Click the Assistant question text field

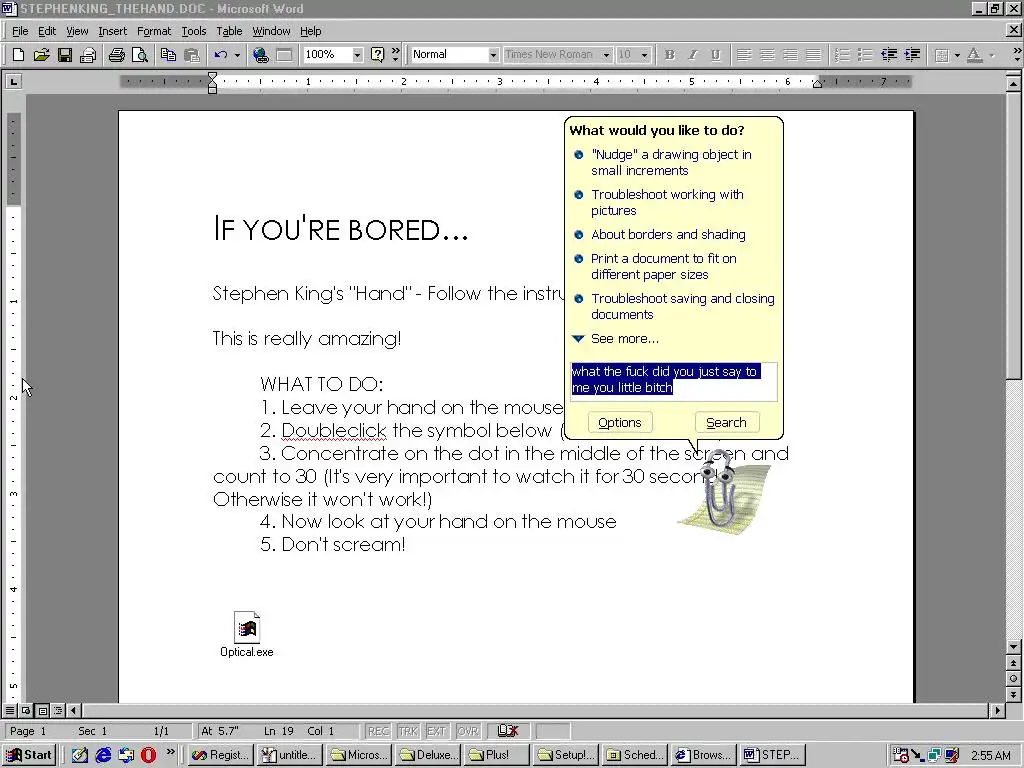pyautogui.click(x=674, y=381)
